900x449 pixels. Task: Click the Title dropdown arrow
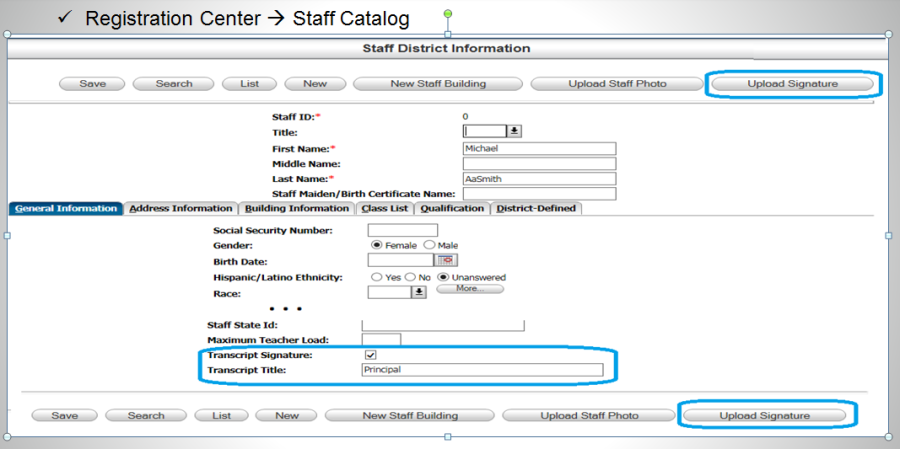tap(515, 131)
